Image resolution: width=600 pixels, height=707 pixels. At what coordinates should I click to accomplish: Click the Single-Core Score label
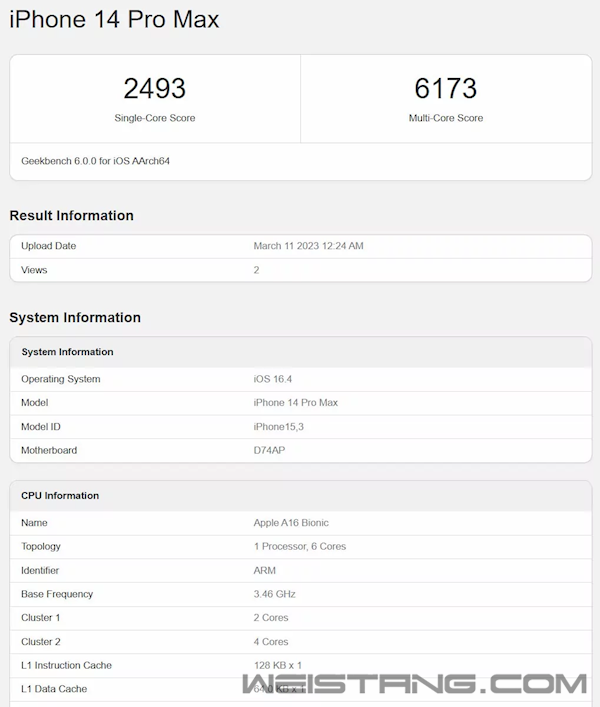(155, 118)
